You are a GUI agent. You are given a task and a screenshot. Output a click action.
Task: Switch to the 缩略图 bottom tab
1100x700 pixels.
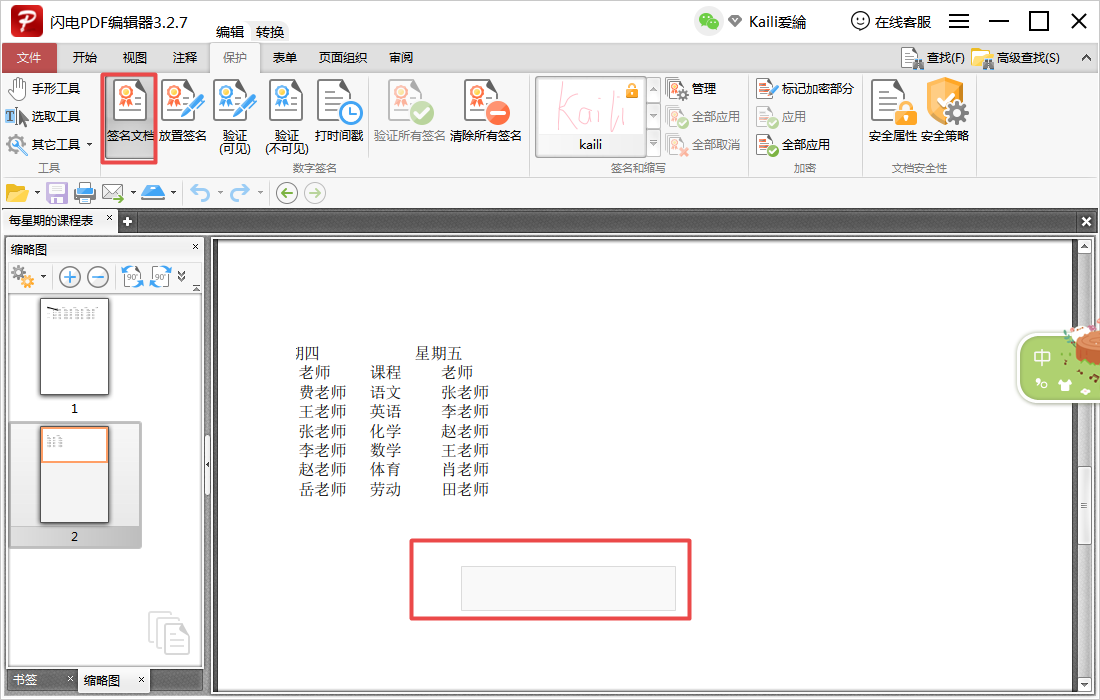pos(102,680)
